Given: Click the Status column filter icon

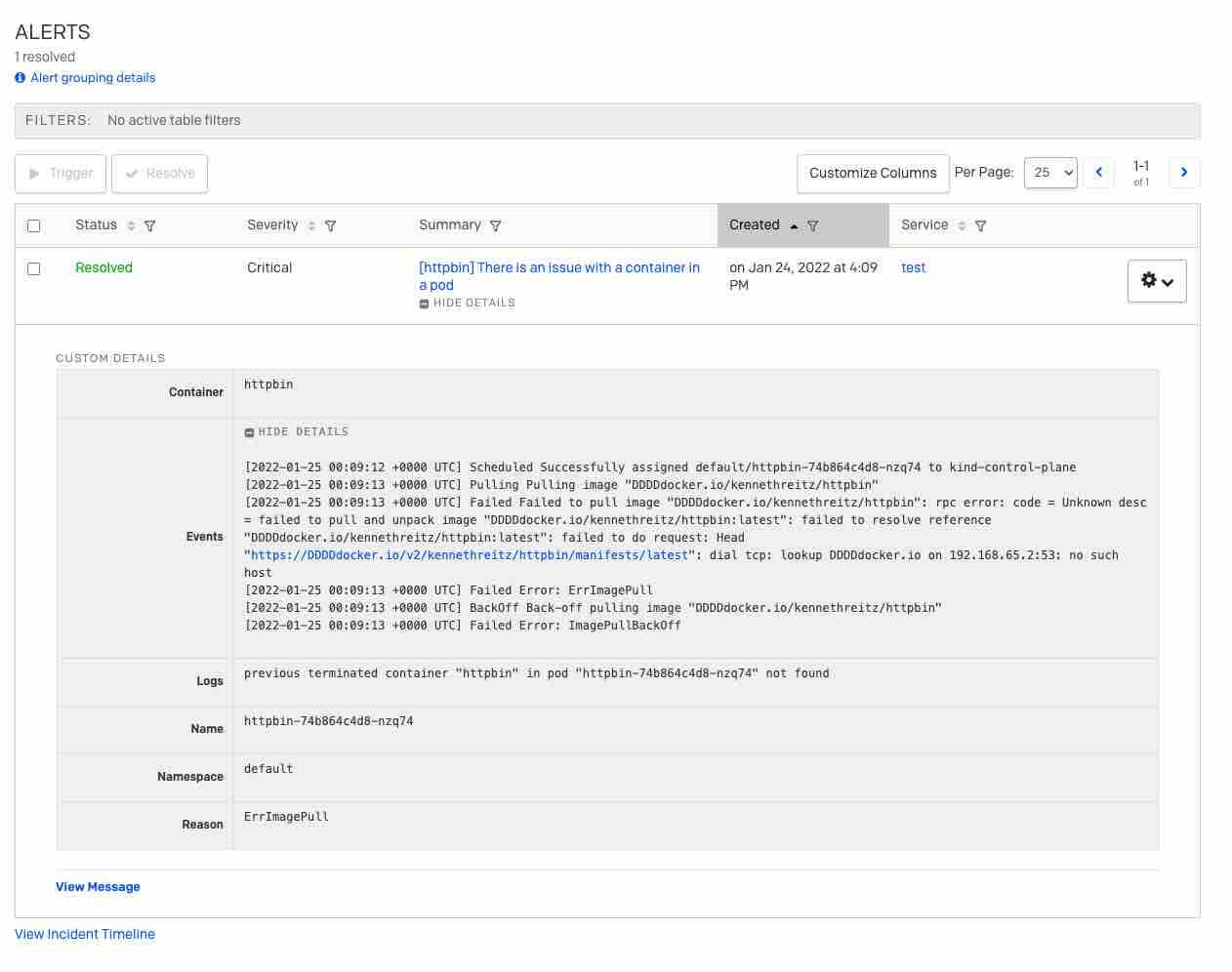Looking at the screenshot, I should (x=149, y=225).
